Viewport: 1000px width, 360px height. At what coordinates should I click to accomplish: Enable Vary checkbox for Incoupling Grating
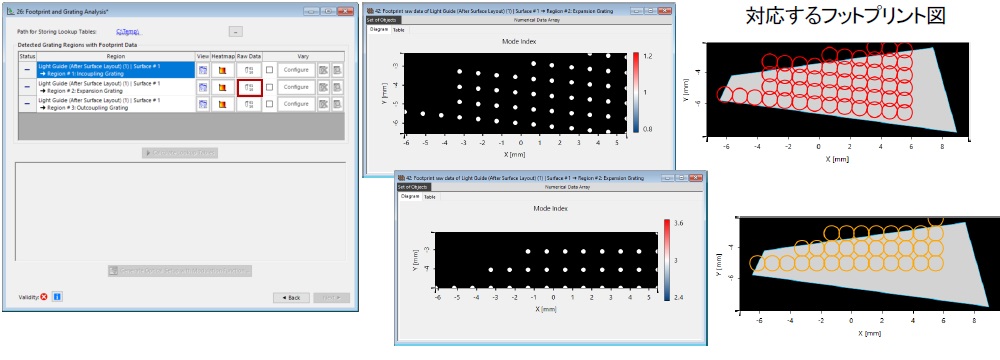[270, 70]
